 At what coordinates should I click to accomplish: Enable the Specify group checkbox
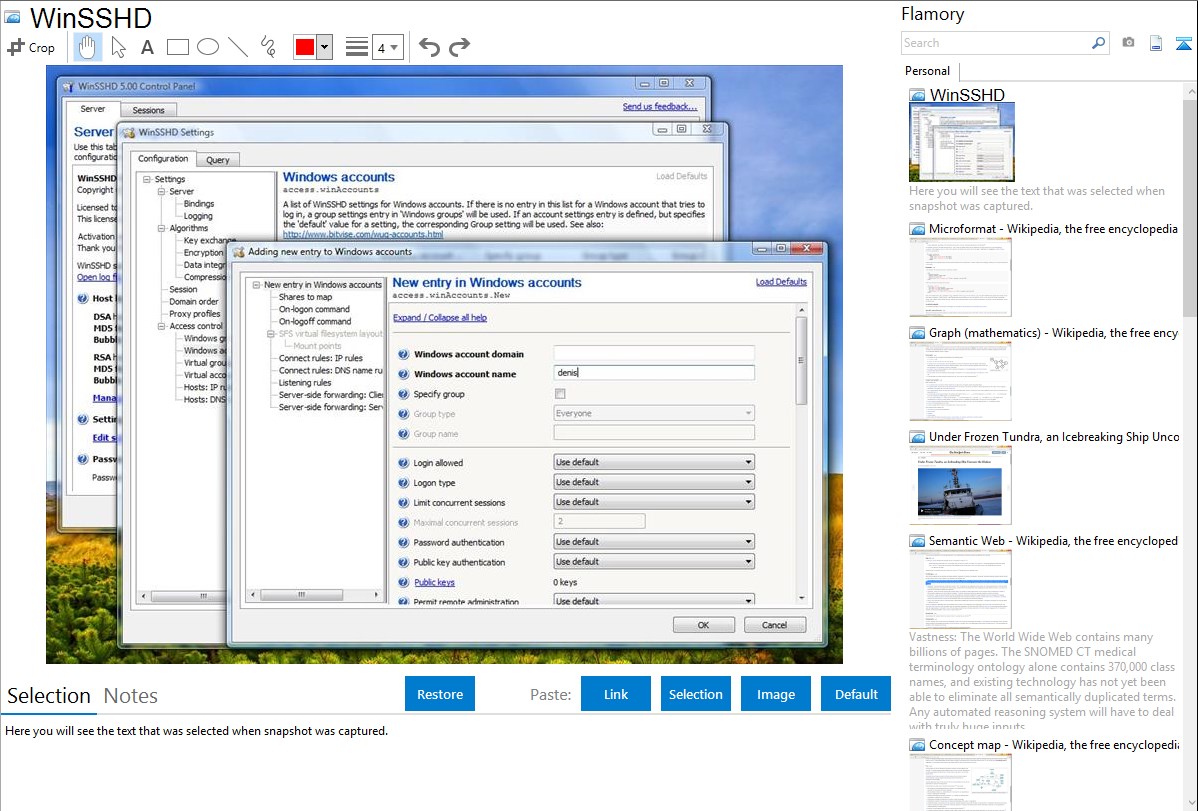tap(560, 394)
